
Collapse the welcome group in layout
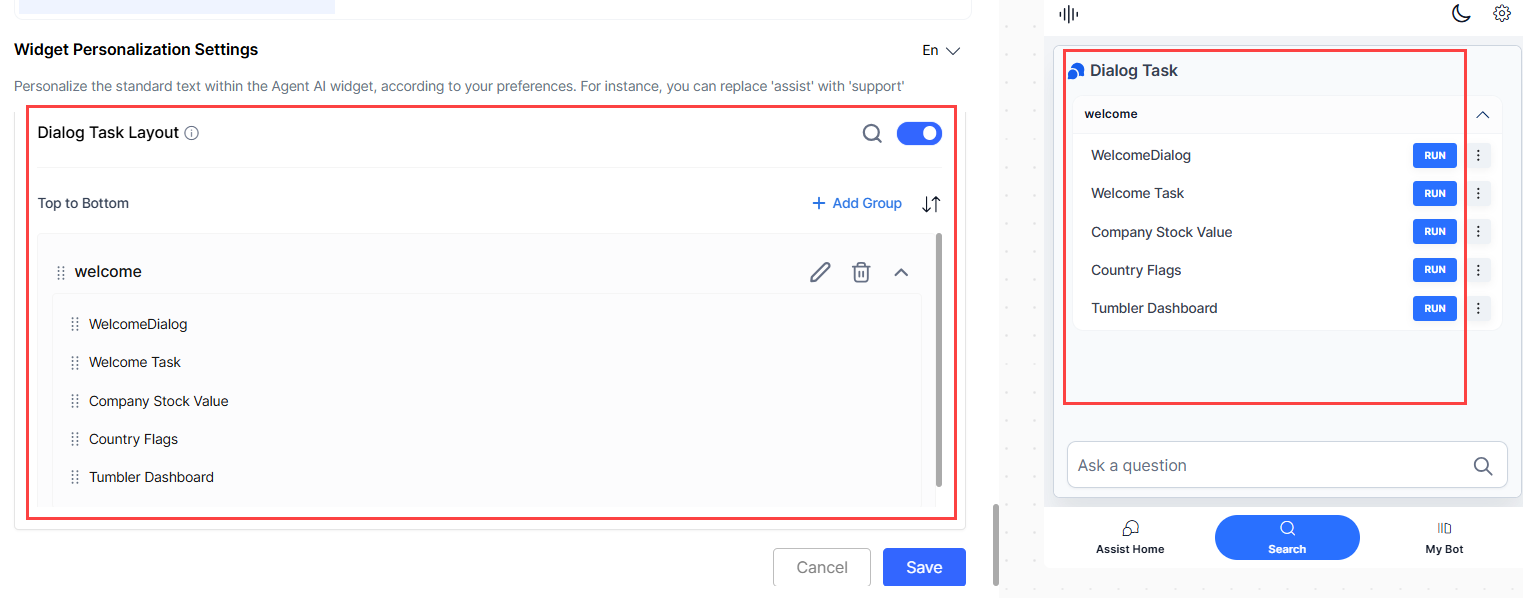901,272
